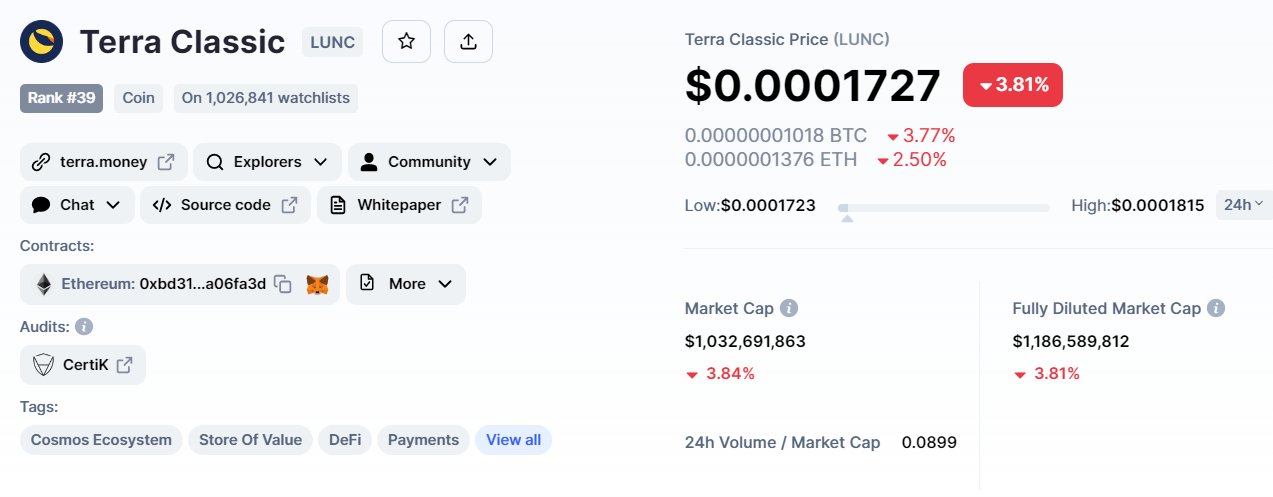This screenshot has height=497, width=1273.
Task: Expand the Explorers dropdown
Action: click(x=267, y=162)
